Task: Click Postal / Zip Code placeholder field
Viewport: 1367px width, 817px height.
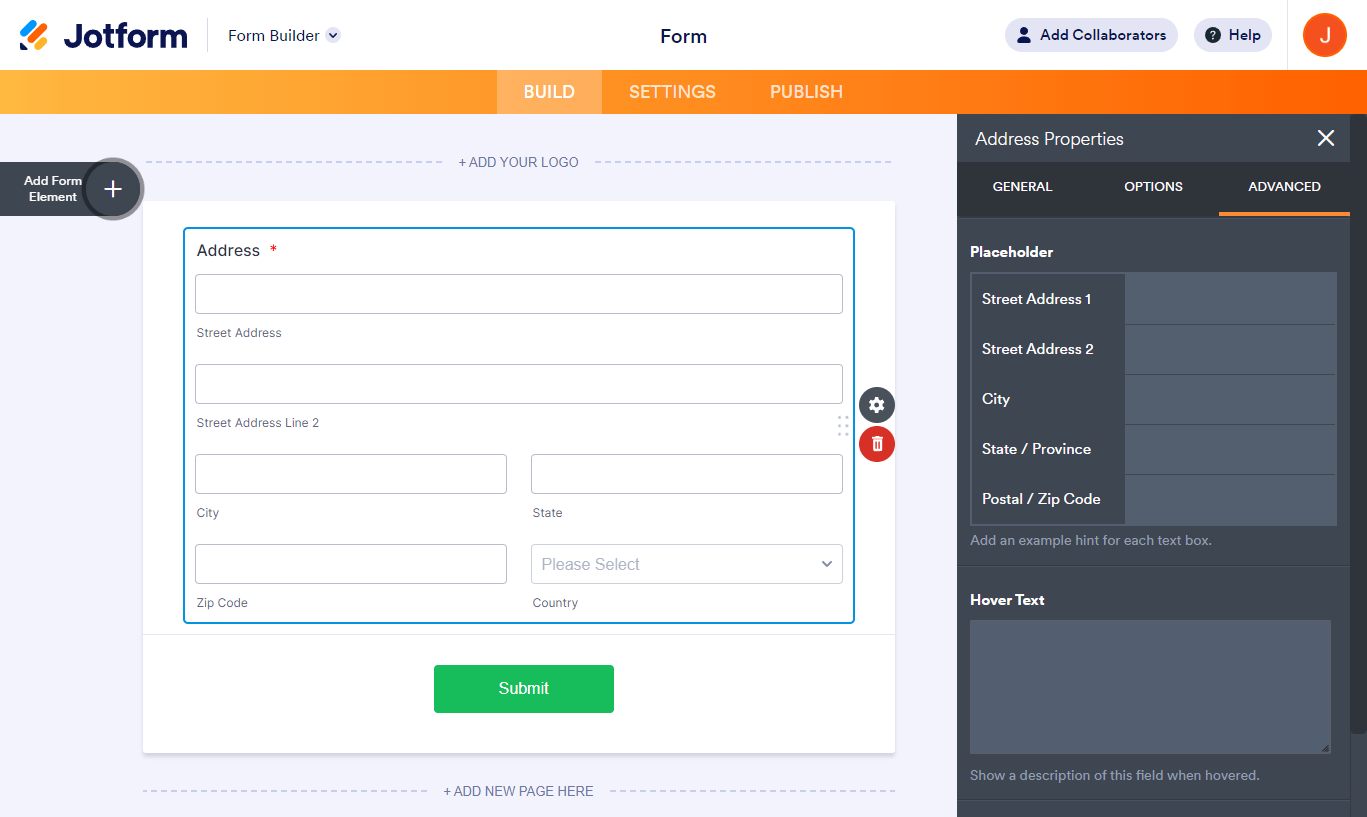Action: pos(1230,499)
